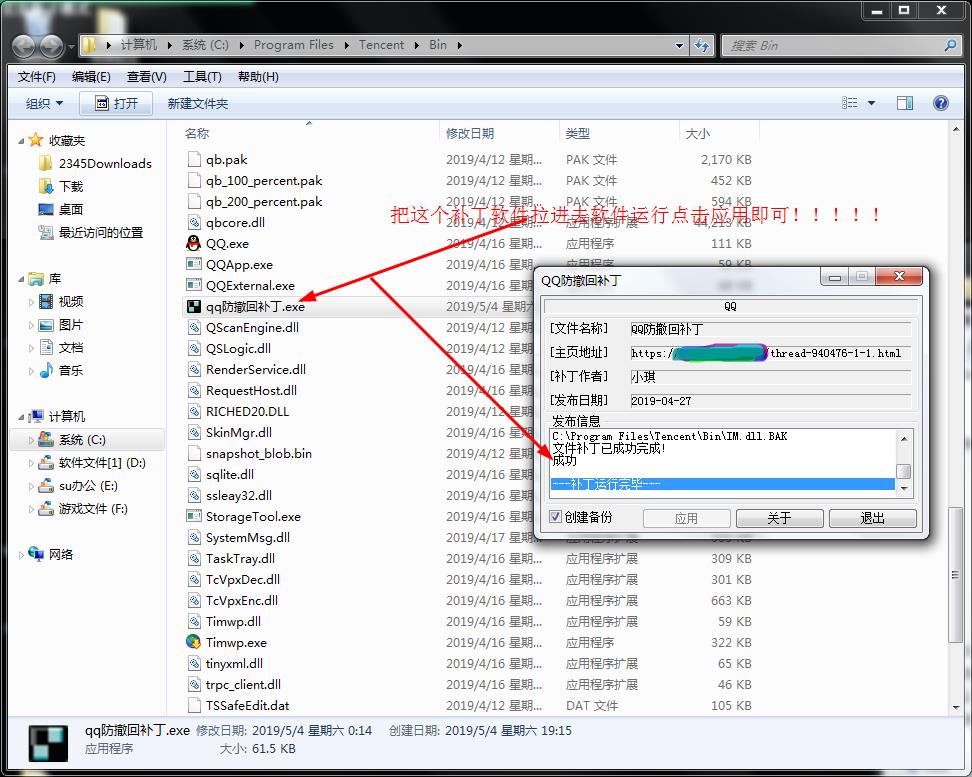
Task: Click the 搜索 Bin search field
Action: pyautogui.click(x=834, y=45)
